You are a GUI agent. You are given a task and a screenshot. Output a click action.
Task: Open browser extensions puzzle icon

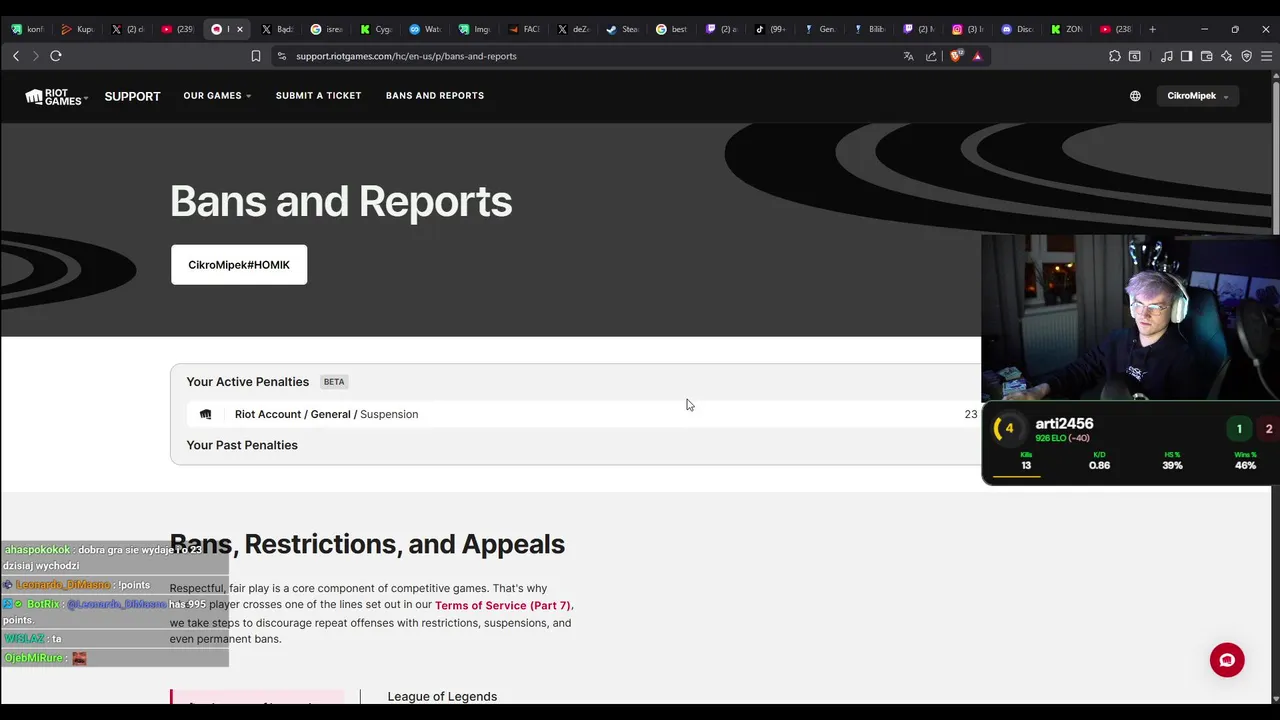point(1115,56)
